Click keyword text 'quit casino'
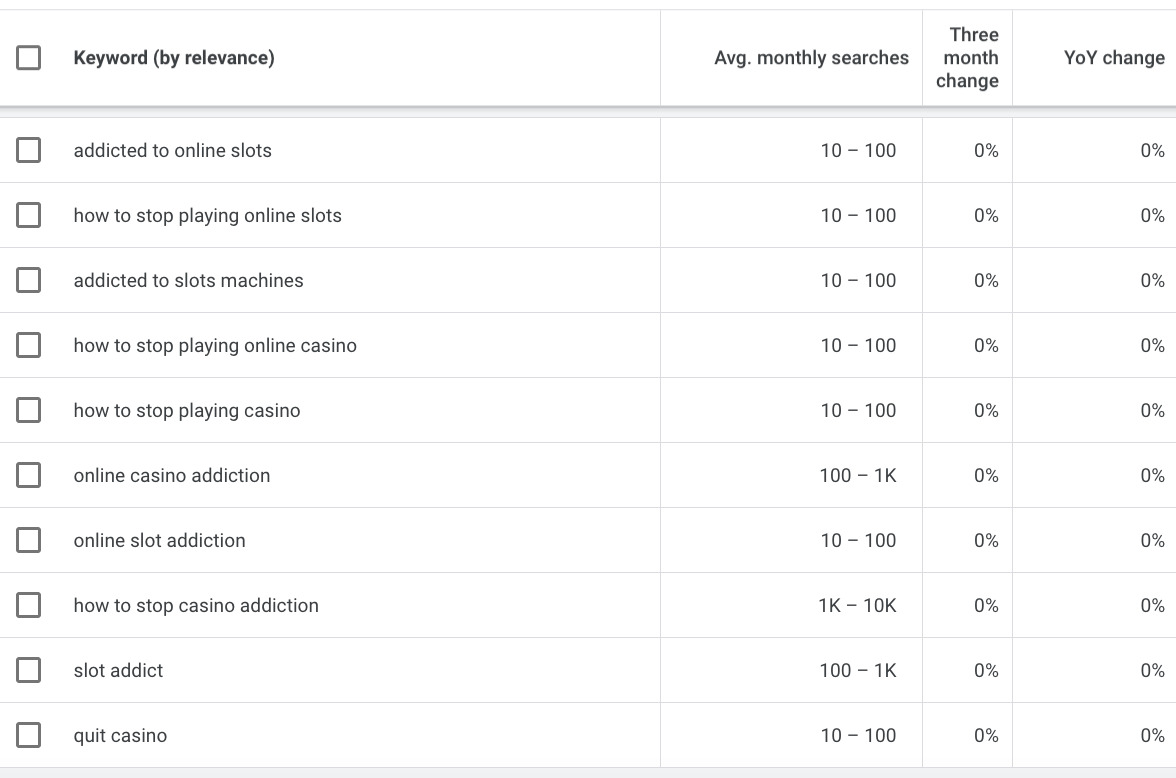Viewport: 1176px width, 778px height. coord(120,735)
